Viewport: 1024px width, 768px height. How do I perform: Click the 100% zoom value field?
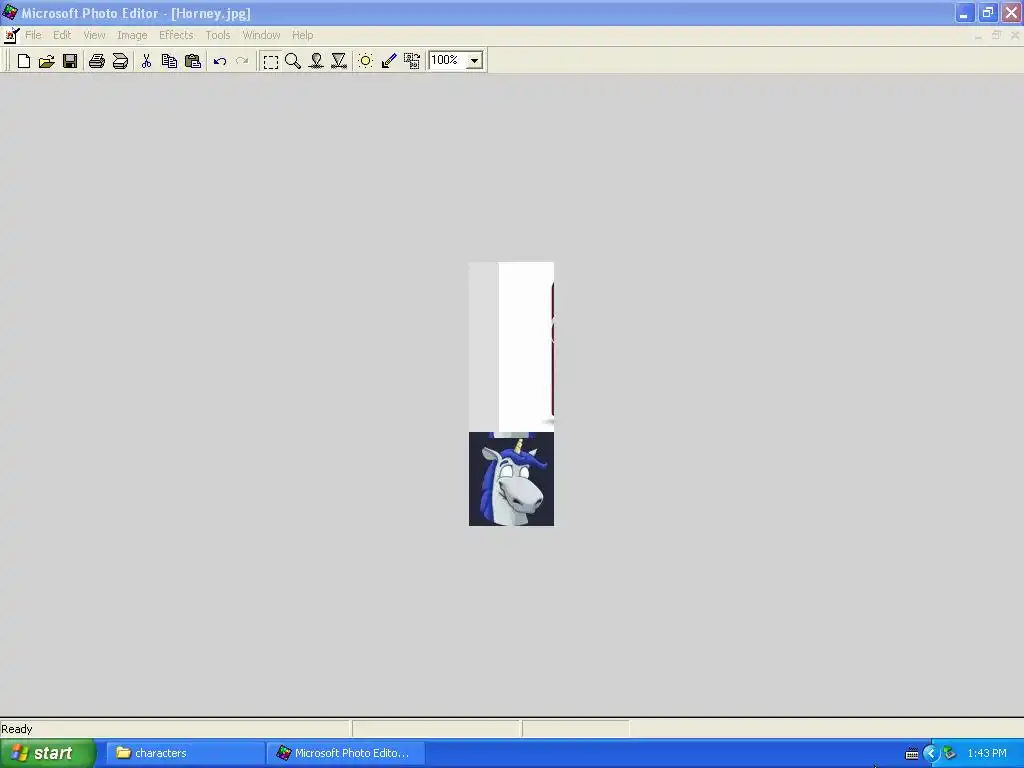point(447,60)
